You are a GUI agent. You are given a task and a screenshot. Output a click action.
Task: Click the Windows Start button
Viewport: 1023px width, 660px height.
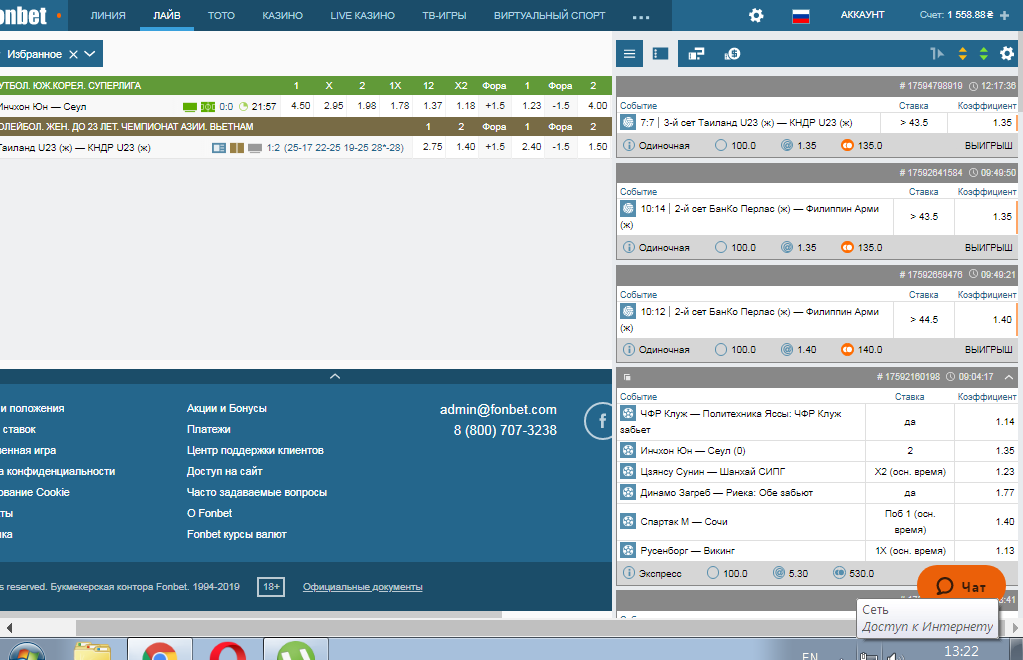[26, 651]
